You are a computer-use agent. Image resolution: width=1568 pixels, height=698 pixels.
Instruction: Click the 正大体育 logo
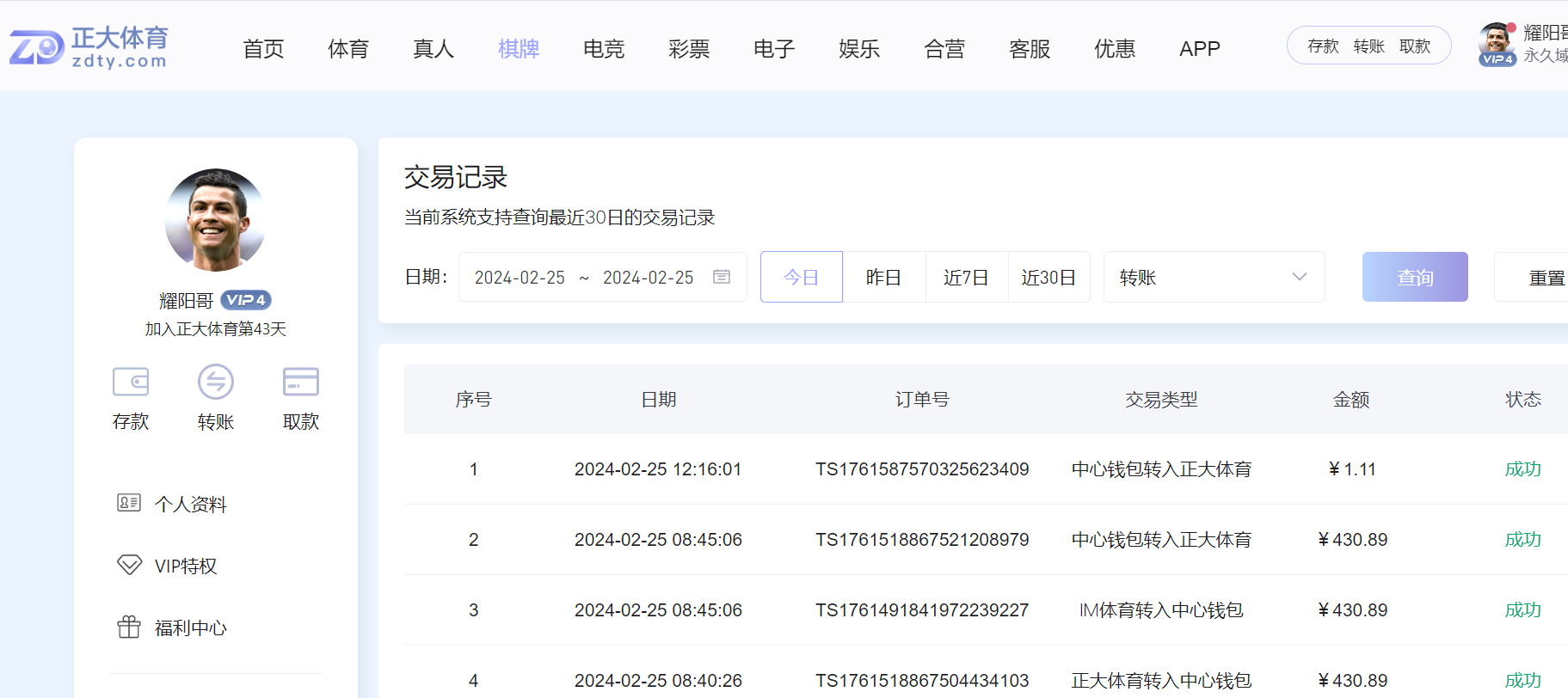(x=89, y=47)
